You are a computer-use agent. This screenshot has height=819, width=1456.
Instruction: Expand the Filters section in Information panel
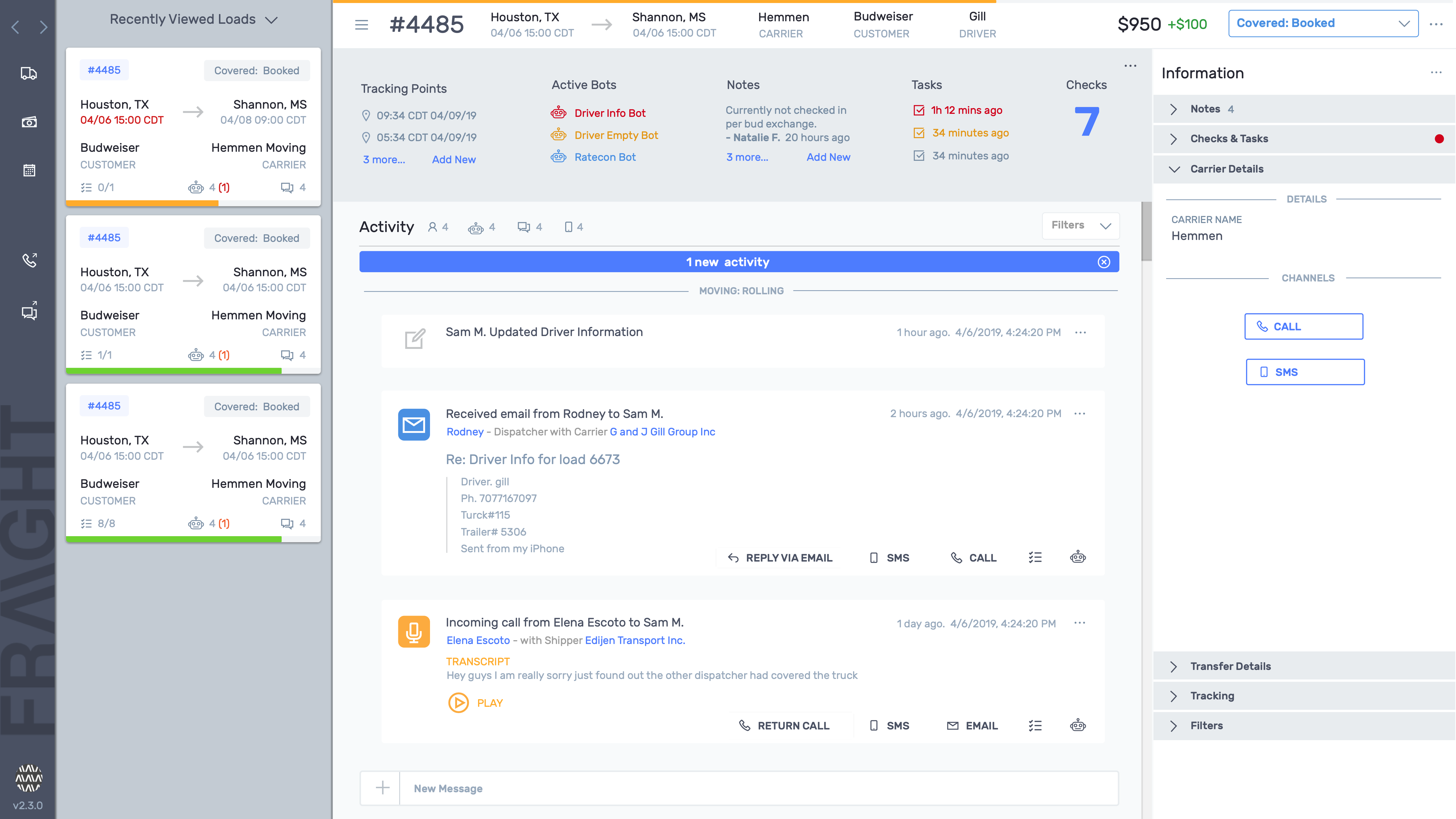(1304, 726)
